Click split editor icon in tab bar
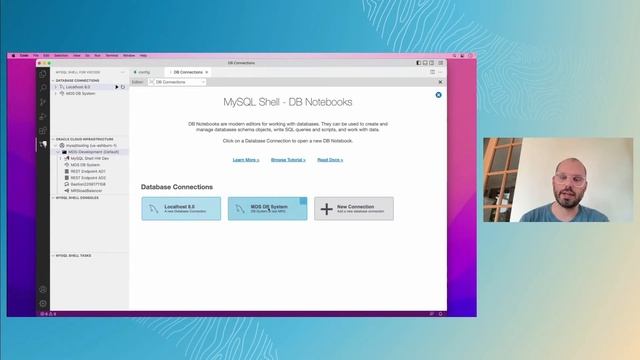640x360 pixels. point(433,72)
